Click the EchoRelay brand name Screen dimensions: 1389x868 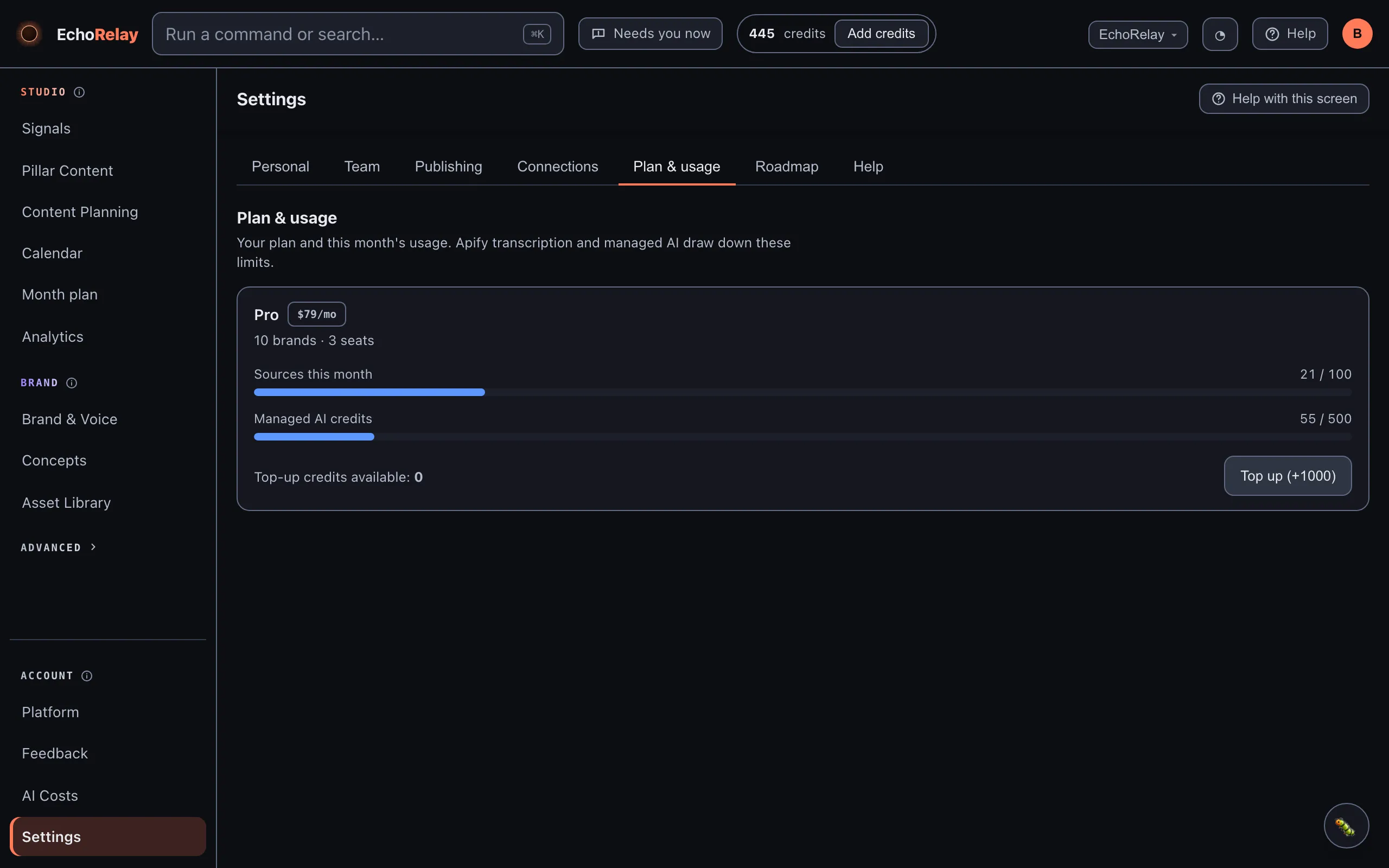tap(98, 34)
